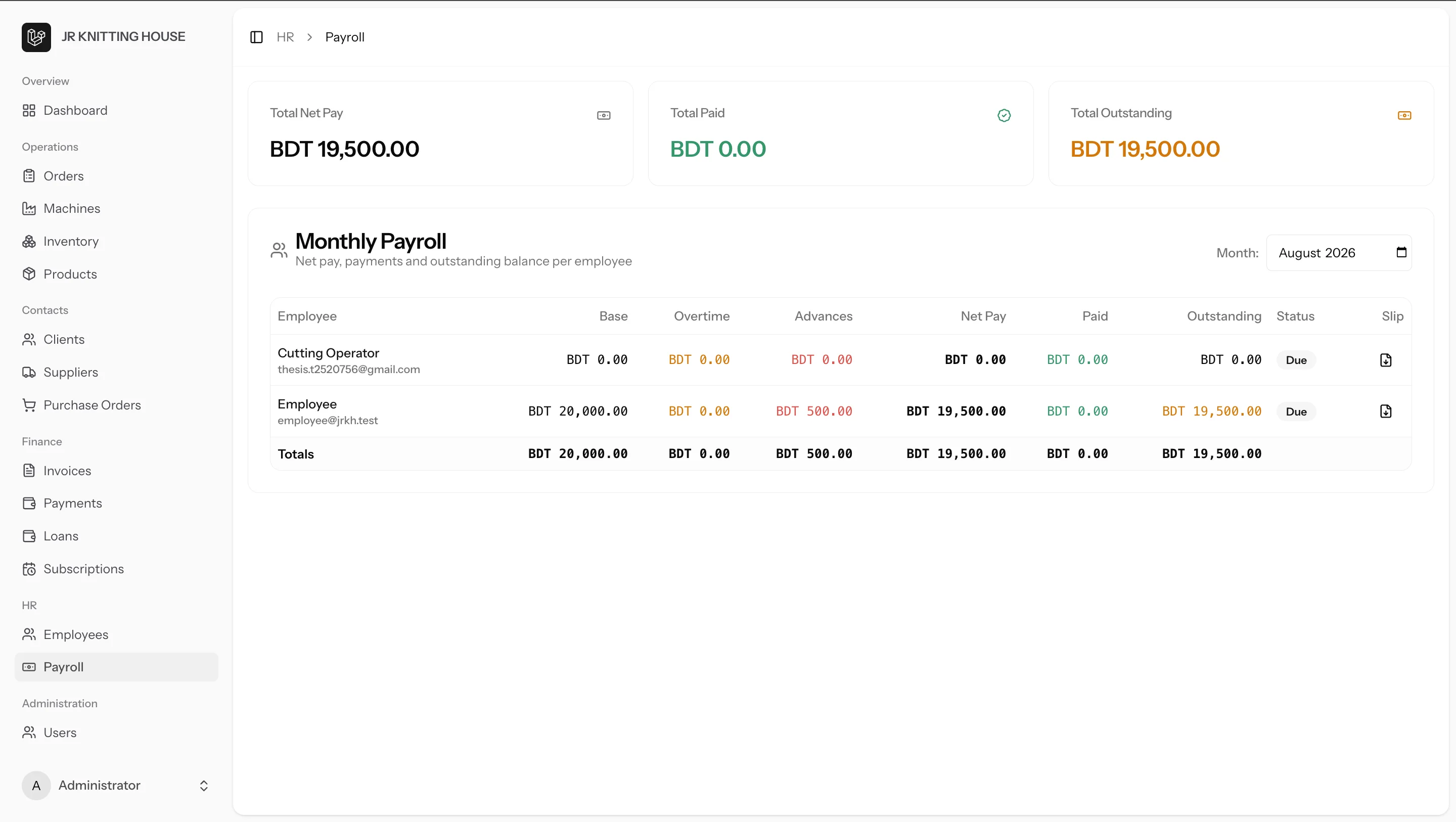
Task: Expand the Administrator account menu chevrons
Action: [204, 786]
